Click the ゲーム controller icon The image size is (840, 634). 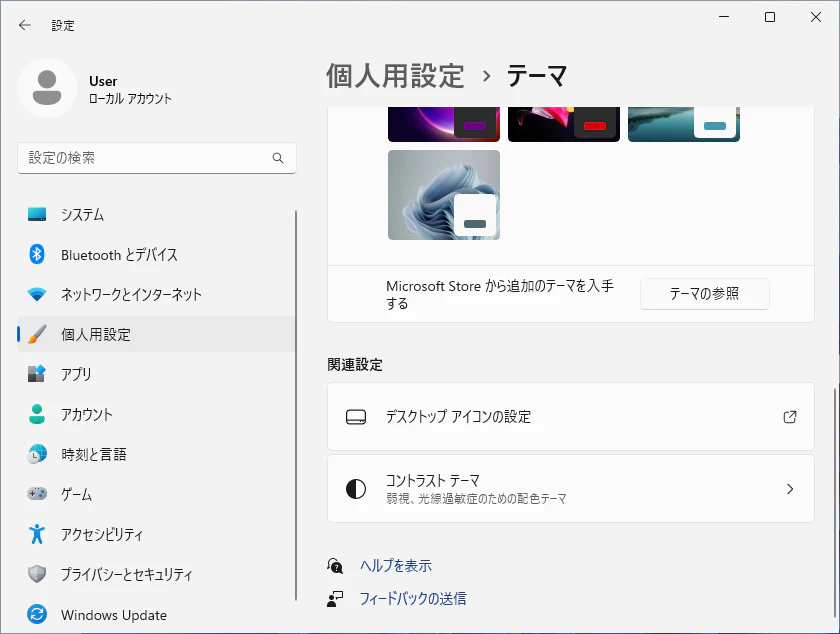tap(37, 494)
